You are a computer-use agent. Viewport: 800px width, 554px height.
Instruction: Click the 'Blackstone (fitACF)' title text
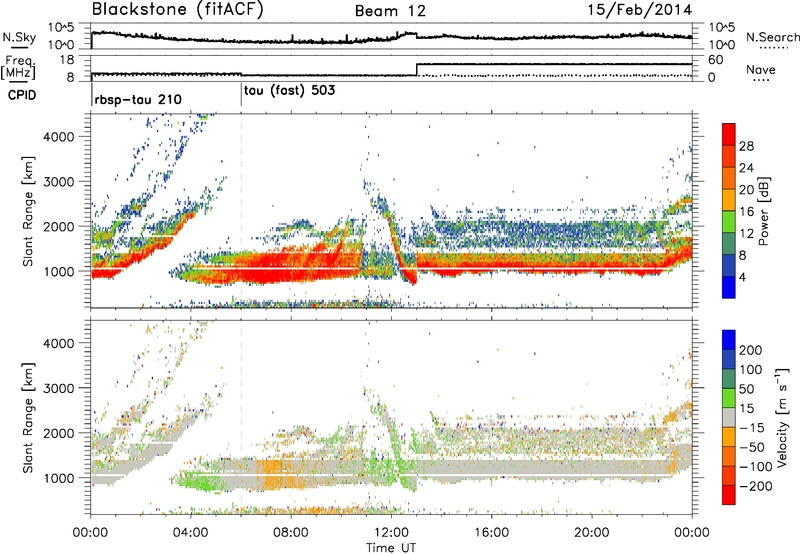pos(178,10)
